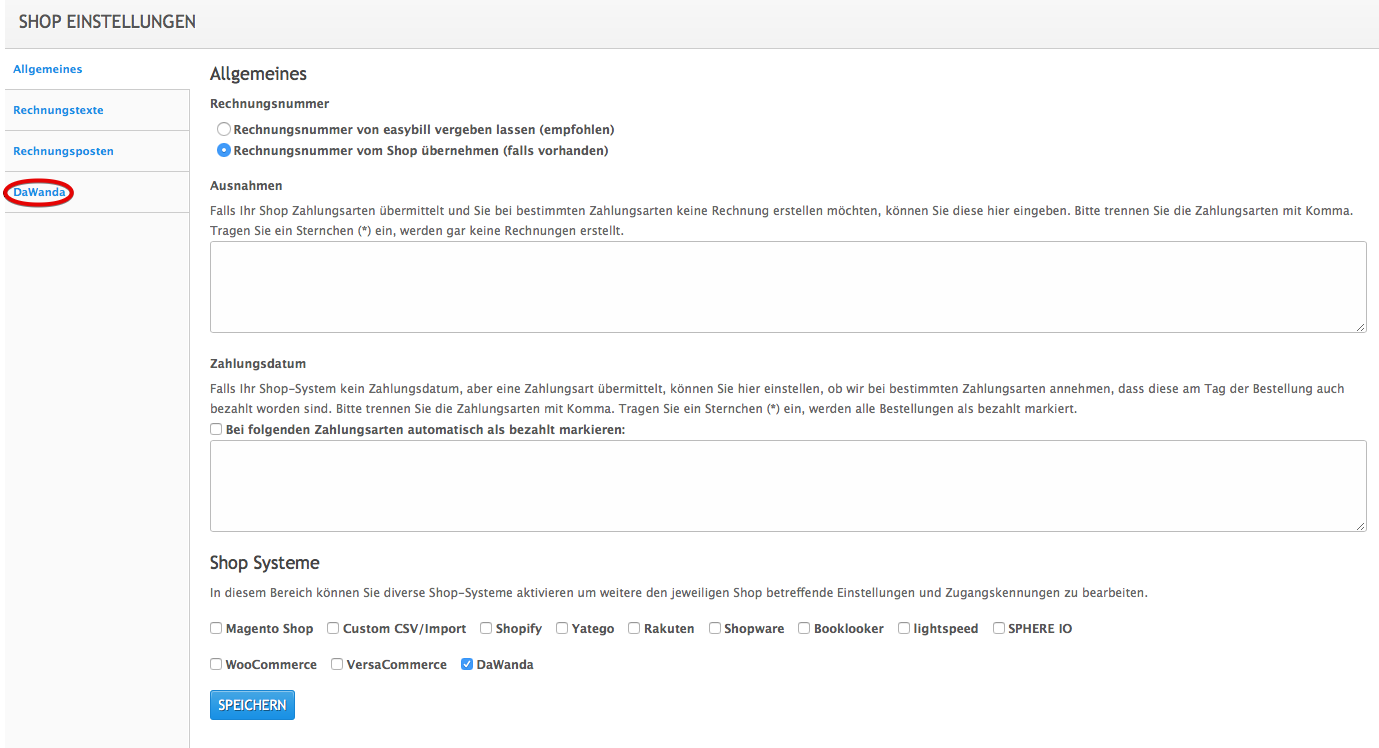
Task: Check the Booklooker checkbox
Action: (x=804, y=628)
